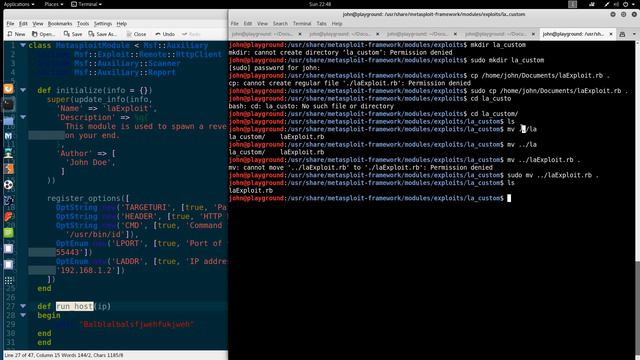Click the volume icon in top panel
The image size is (640, 360).
pyautogui.click(x=616, y=4)
